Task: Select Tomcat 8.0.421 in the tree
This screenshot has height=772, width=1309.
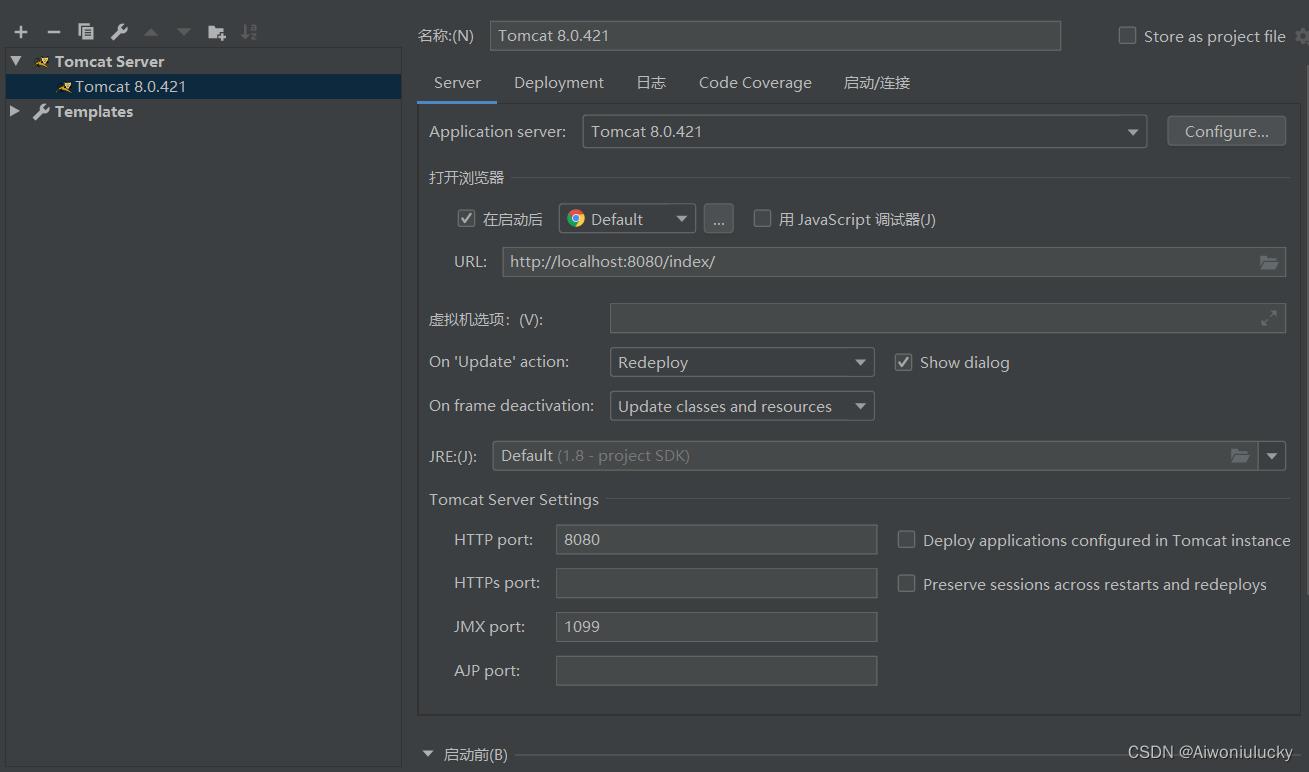Action: pos(203,87)
